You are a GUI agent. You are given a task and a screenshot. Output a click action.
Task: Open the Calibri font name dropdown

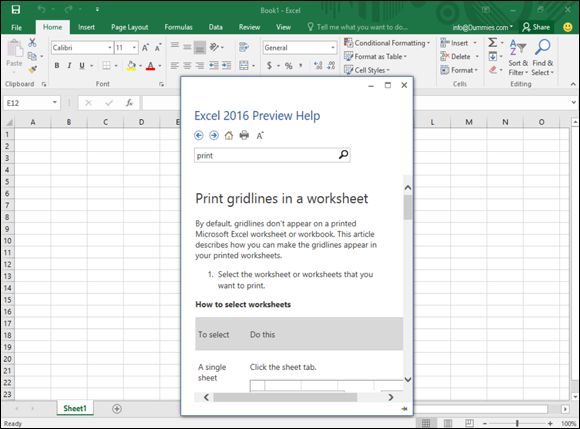[110, 47]
